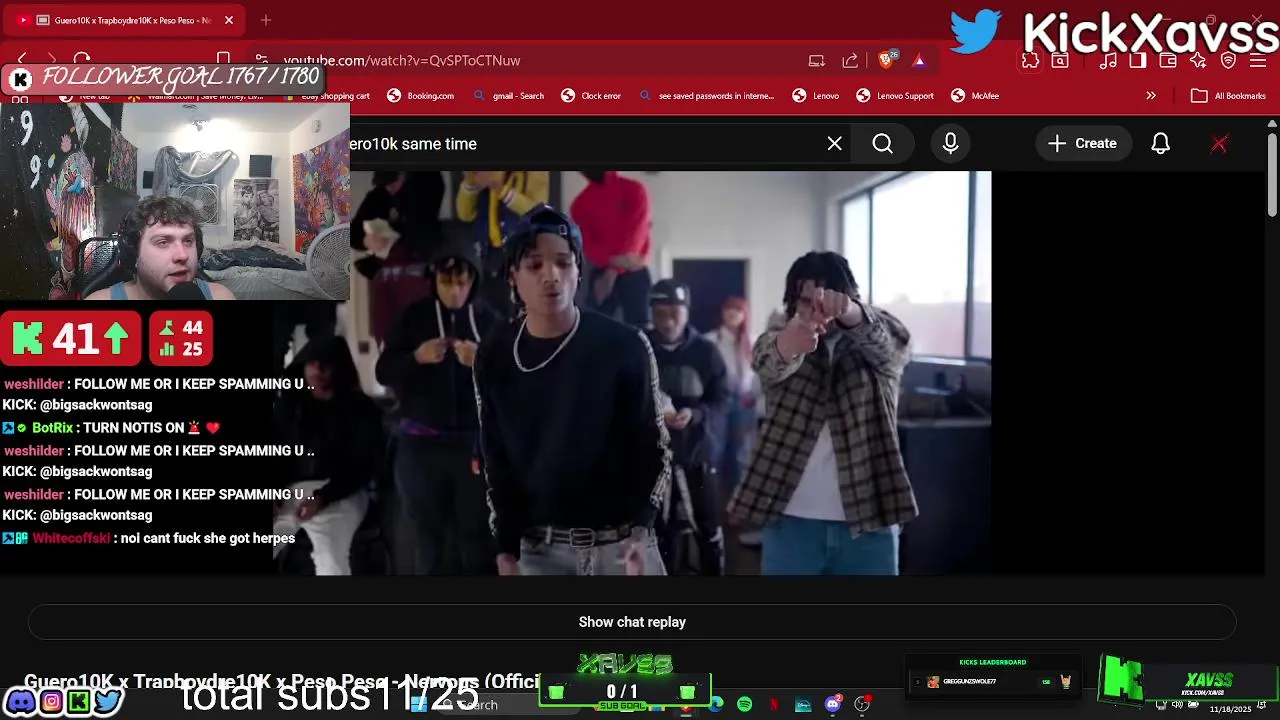Image resolution: width=1280 pixels, height=720 pixels.
Task: Open the Lenovo bookmark
Action: pyautogui.click(x=816, y=96)
